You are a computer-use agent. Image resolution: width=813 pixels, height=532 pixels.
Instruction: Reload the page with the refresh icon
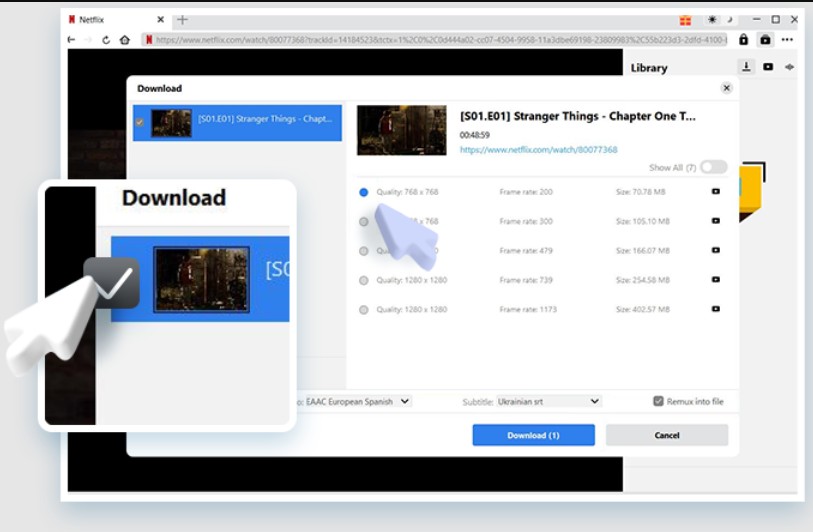(x=106, y=40)
